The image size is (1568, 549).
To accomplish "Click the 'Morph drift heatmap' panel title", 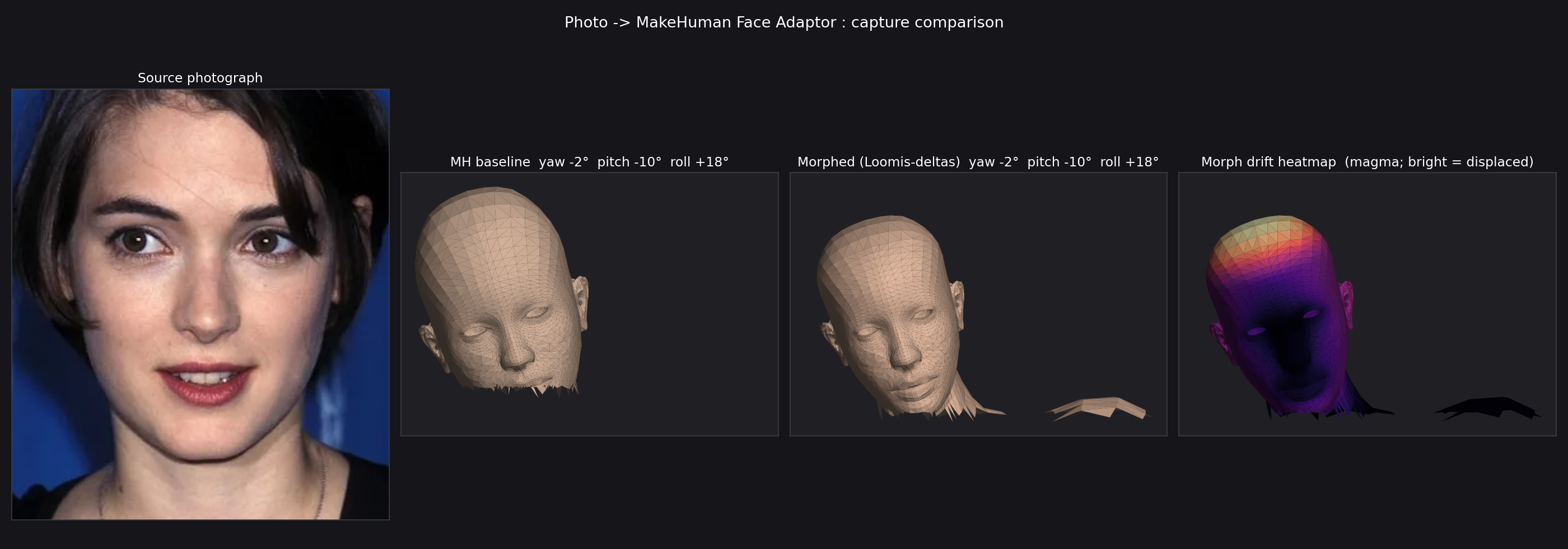I will [x=1367, y=162].
